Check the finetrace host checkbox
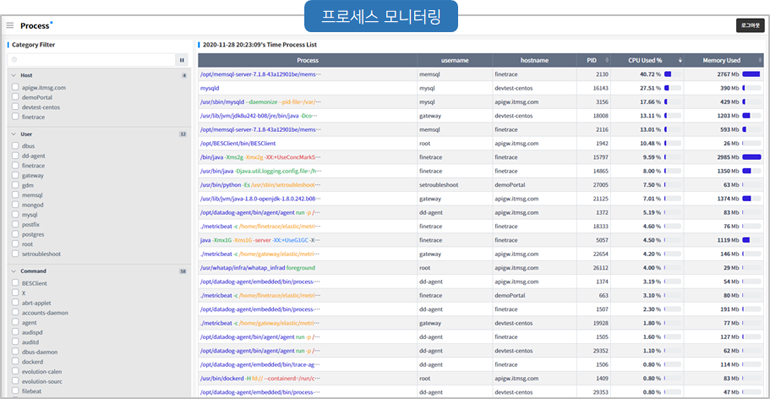The width and height of the screenshot is (770, 399). pyautogui.click(x=15, y=116)
